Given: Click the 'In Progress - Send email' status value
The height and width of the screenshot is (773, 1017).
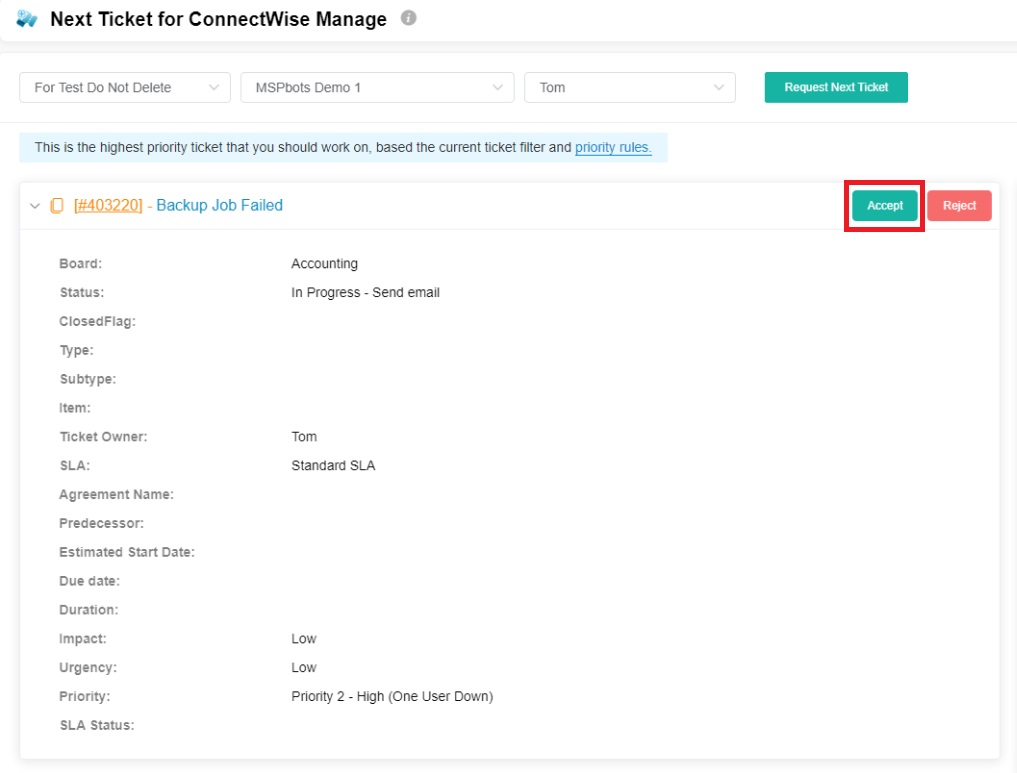Looking at the screenshot, I should pyautogui.click(x=365, y=293).
